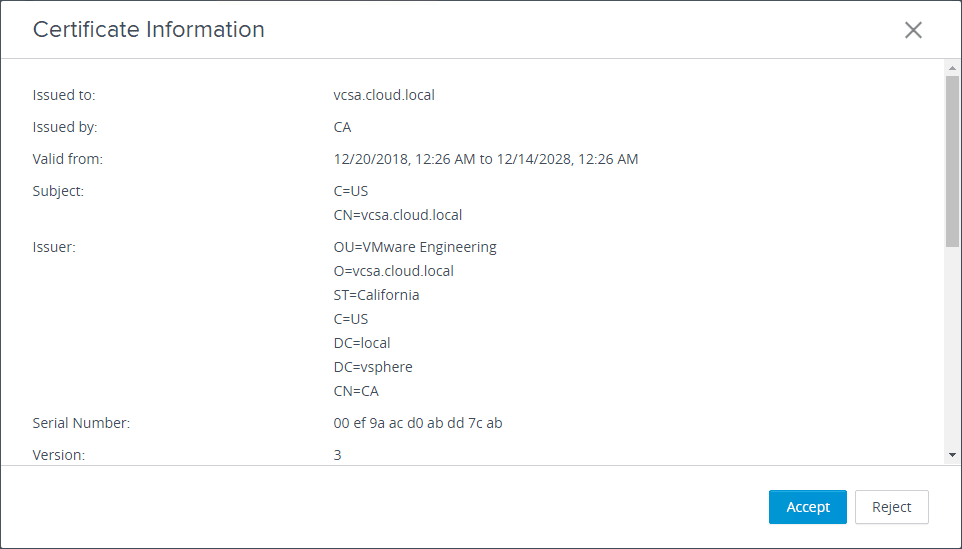
Task: Select the DC=vsphere issuer entry
Action: click(x=373, y=367)
